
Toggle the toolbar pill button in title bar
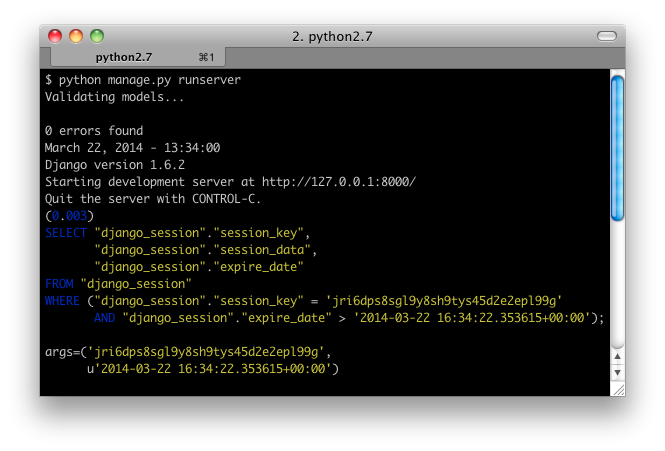pos(607,36)
